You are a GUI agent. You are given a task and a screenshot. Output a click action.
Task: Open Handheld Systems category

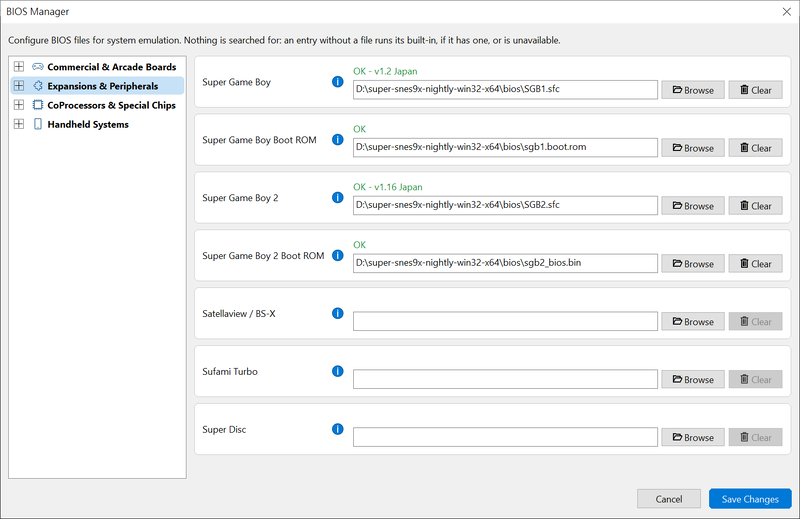(88, 124)
